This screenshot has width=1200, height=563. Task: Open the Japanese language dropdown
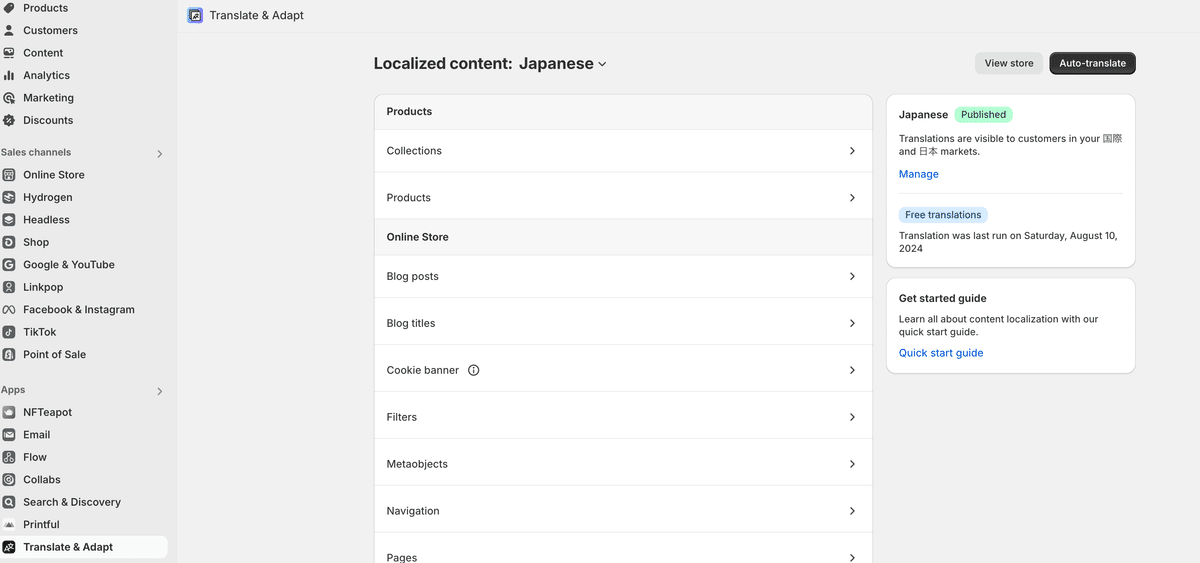(563, 63)
